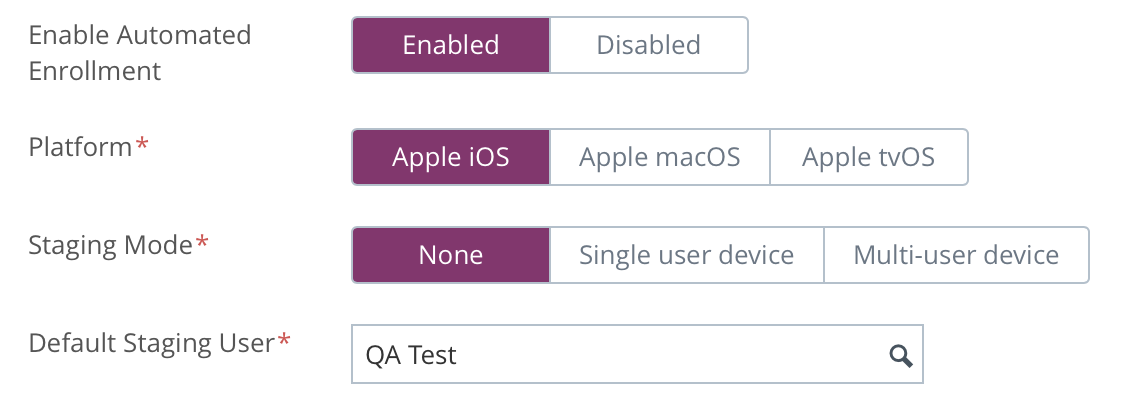The image size is (1128, 406).
Task: Click the Default Staging User label
Action: 151,343
